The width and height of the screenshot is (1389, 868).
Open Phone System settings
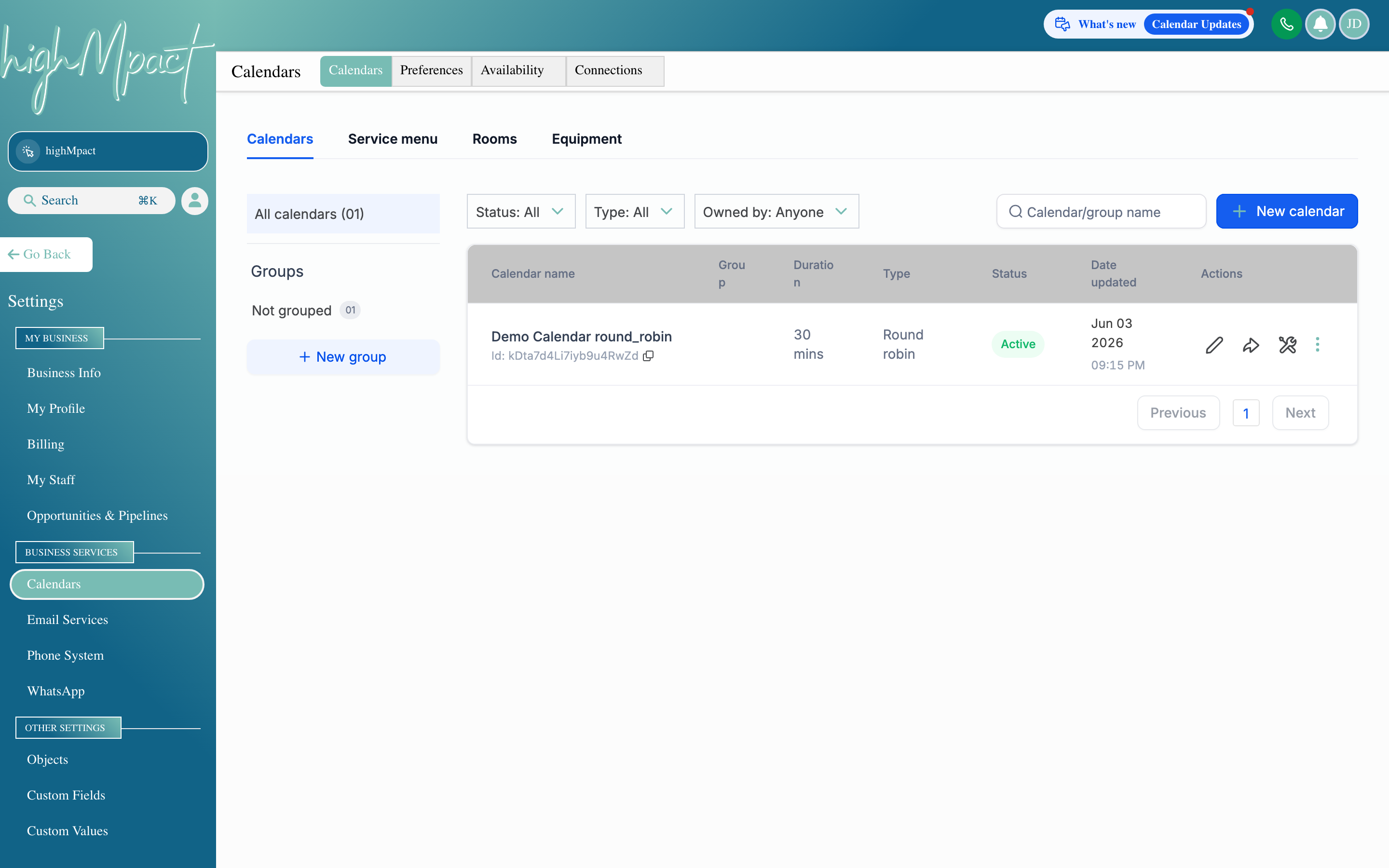click(x=65, y=655)
